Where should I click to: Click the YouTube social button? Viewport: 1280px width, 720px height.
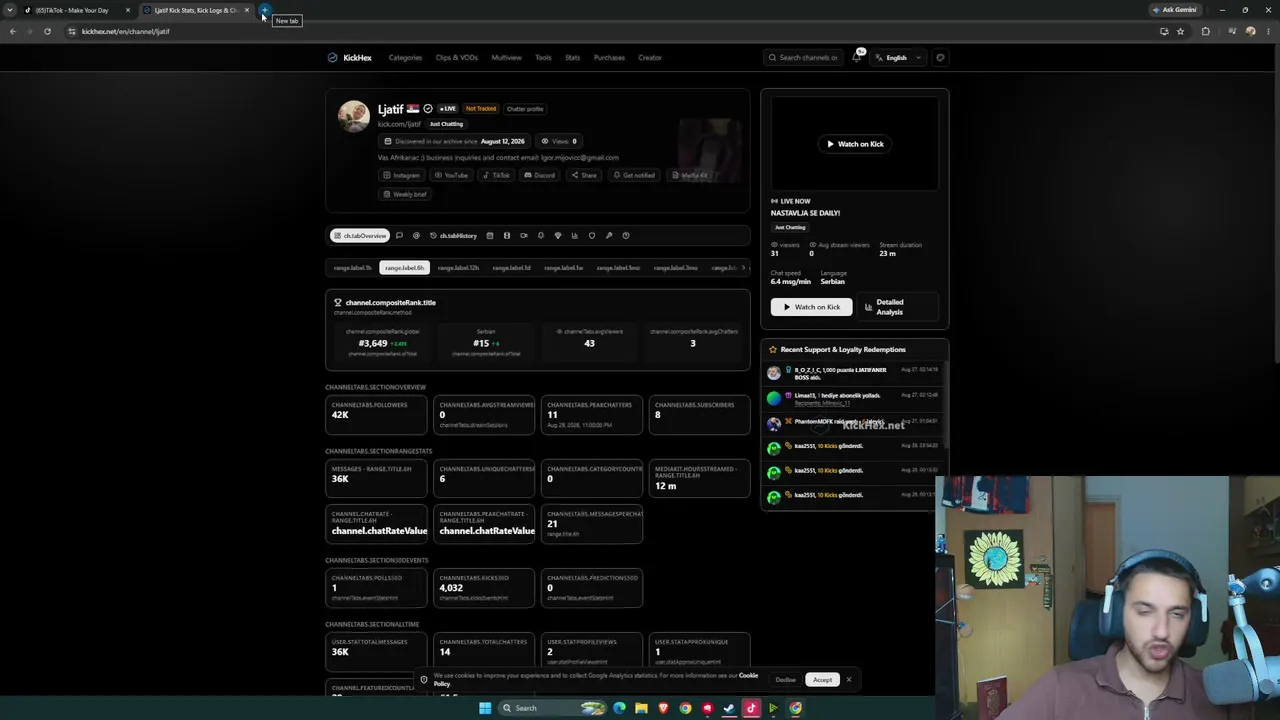click(x=451, y=175)
